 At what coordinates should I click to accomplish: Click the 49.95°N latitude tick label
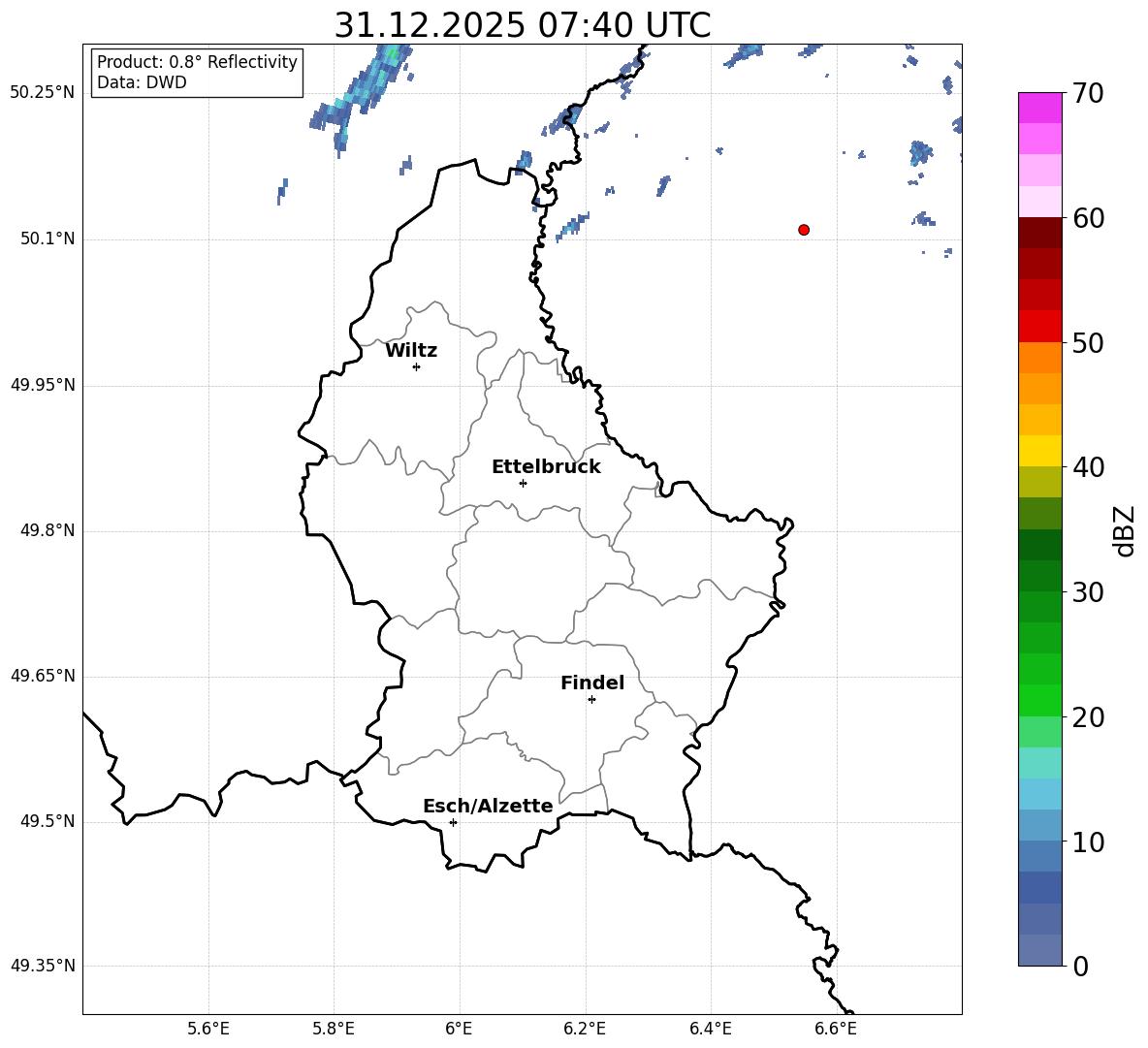pos(43,385)
